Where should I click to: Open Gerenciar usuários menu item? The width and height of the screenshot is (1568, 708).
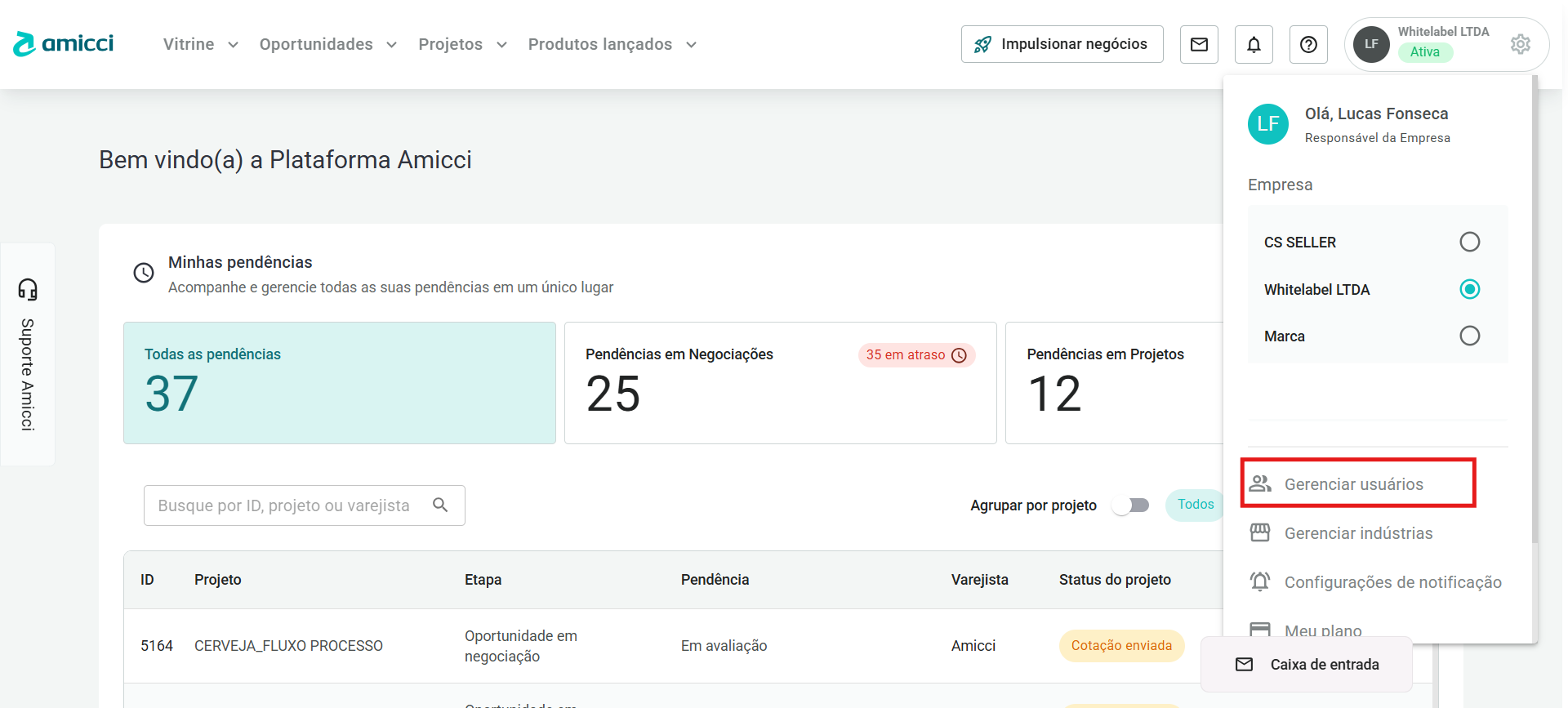pyautogui.click(x=1353, y=484)
